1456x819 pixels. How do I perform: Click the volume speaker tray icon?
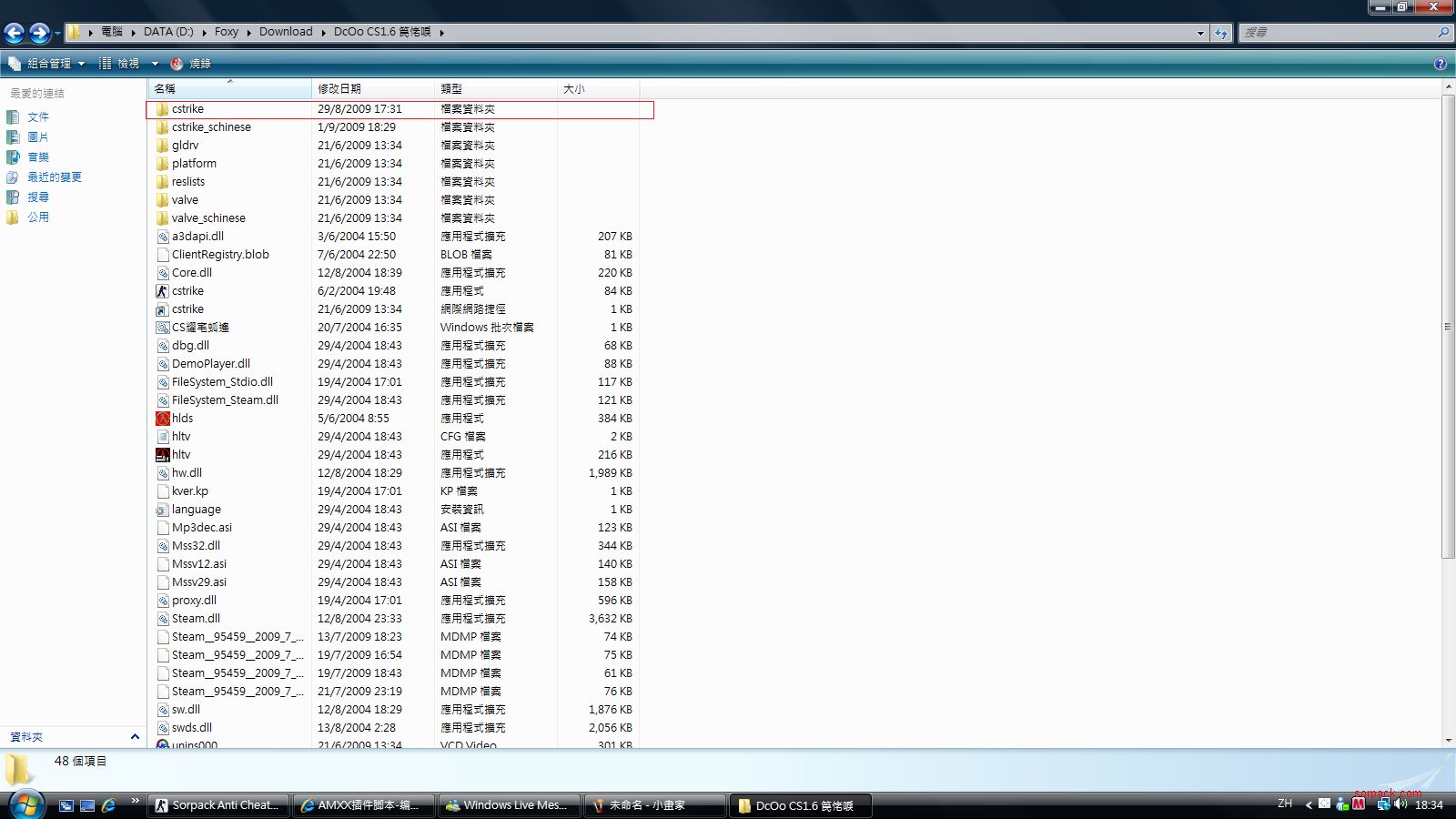(x=1400, y=804)
